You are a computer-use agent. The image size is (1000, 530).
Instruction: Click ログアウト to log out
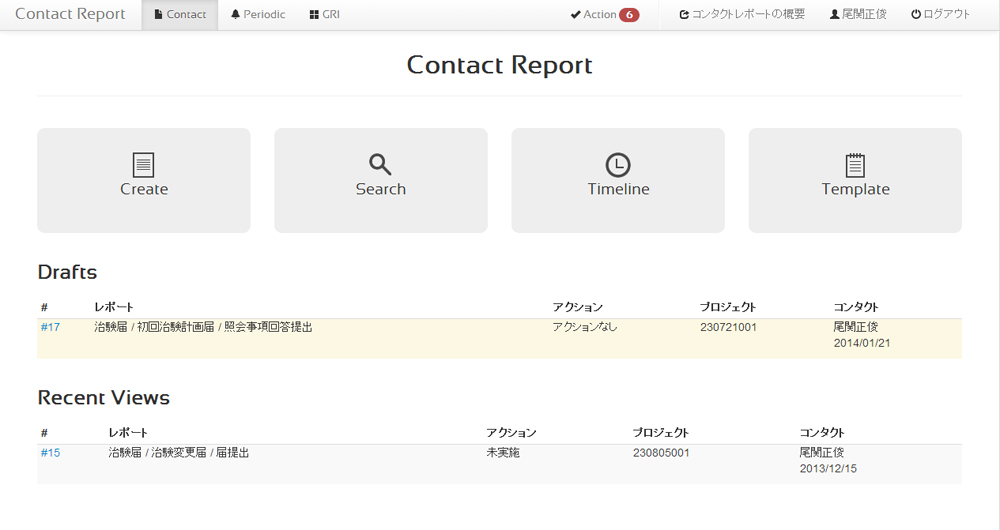pyautogui.click(x=941, y=15)
